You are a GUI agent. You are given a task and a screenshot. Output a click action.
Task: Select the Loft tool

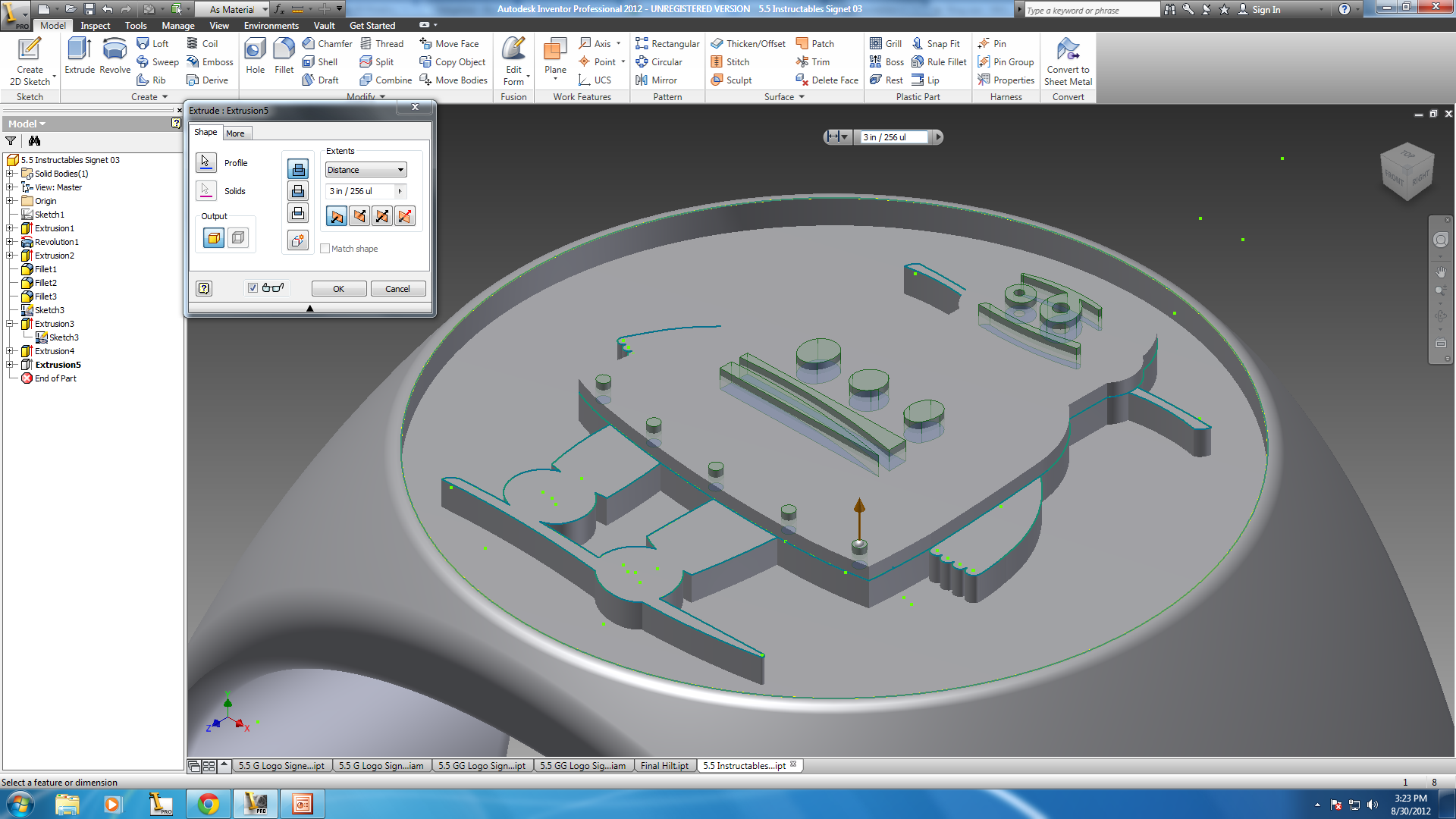pos(152,44)
